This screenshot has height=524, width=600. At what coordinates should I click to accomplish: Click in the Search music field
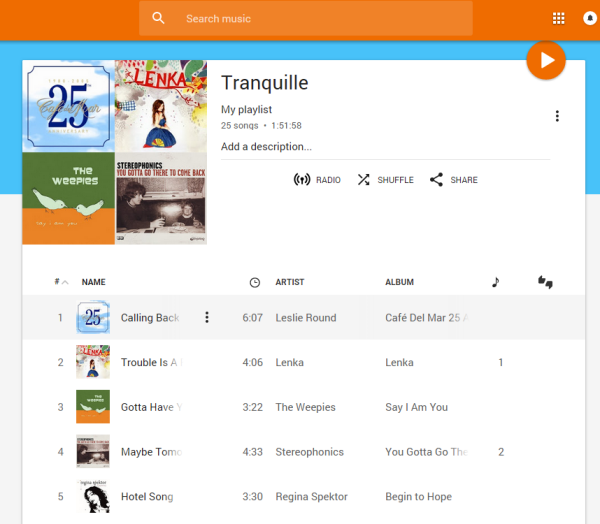coord(305,18)
